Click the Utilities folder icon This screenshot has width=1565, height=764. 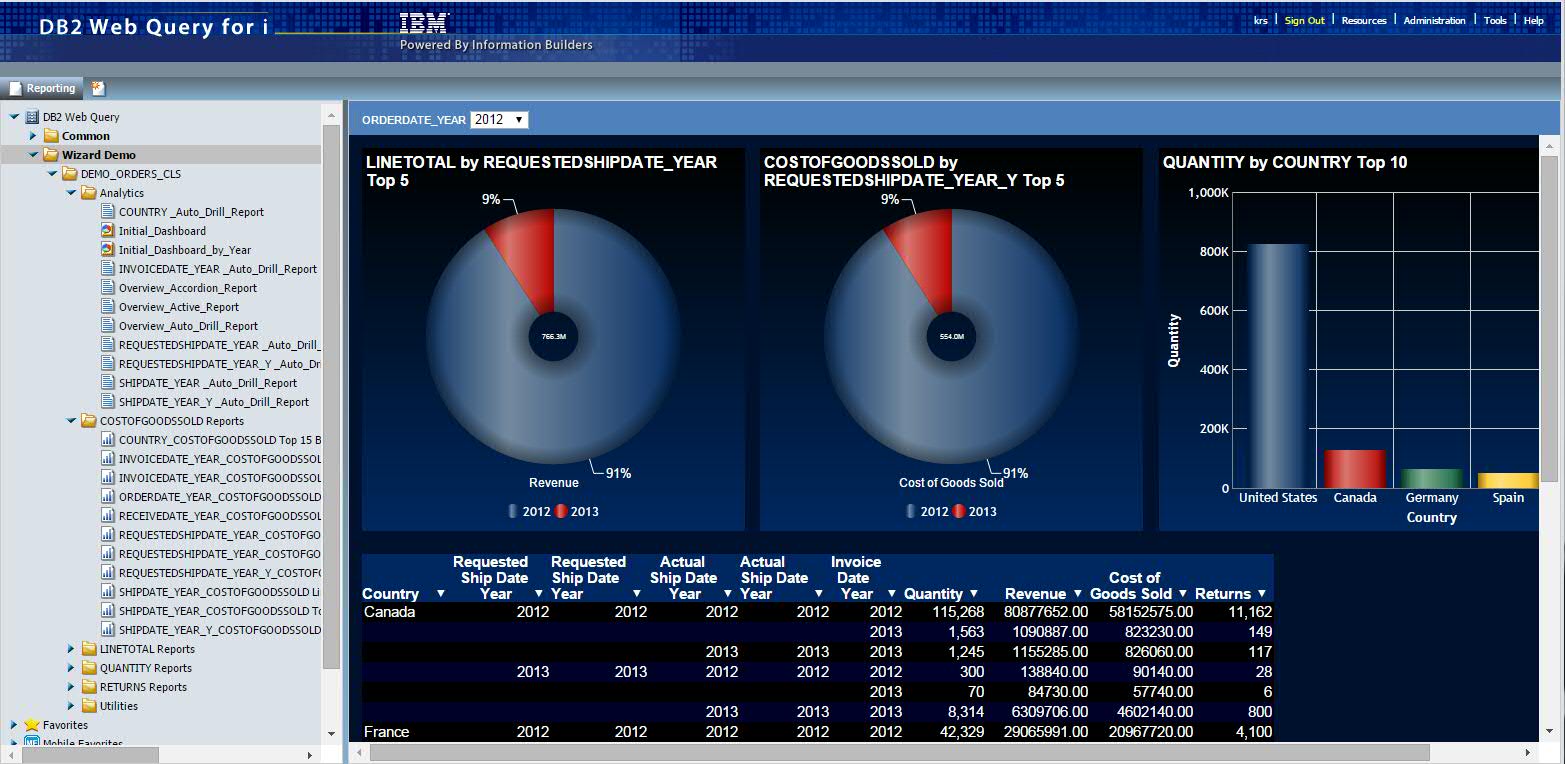click(89, 706)
